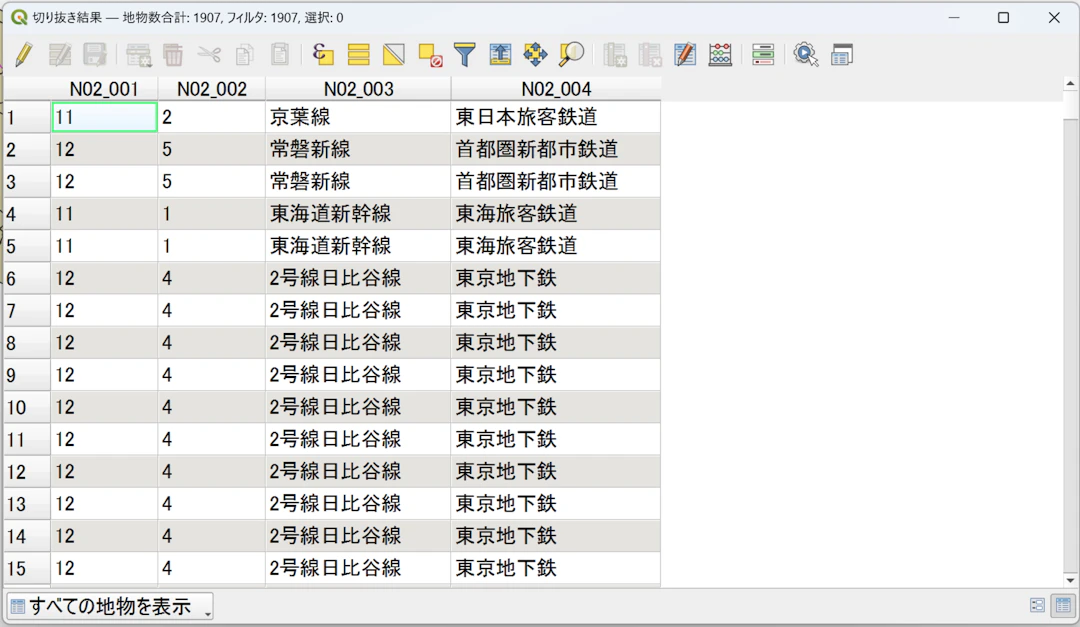This screenshot has width=1080, height=627.
Task: Click the select all features icon
Action: tap(358, 54)
